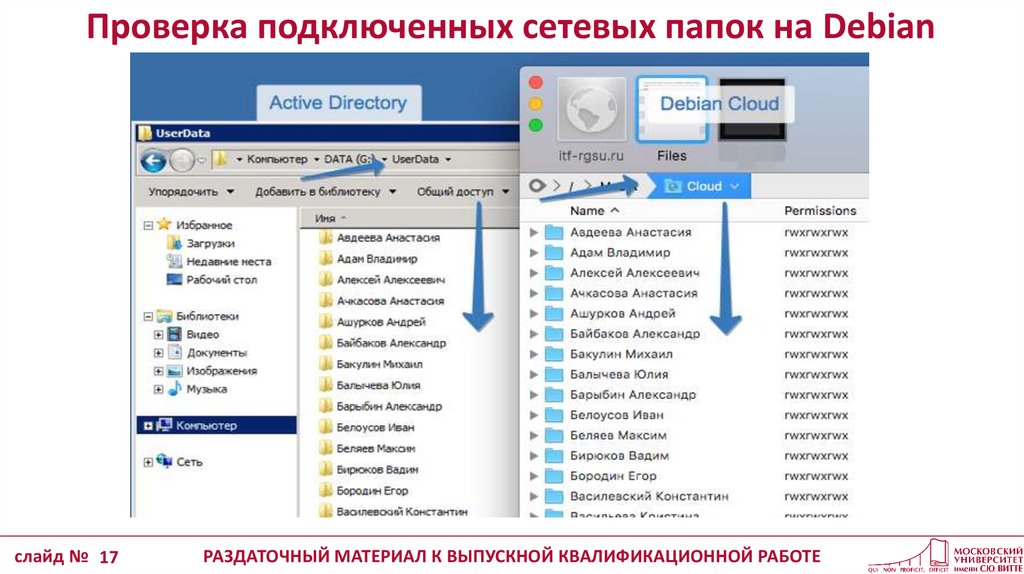Click the green maximize button on Mac window

point(536,126)
